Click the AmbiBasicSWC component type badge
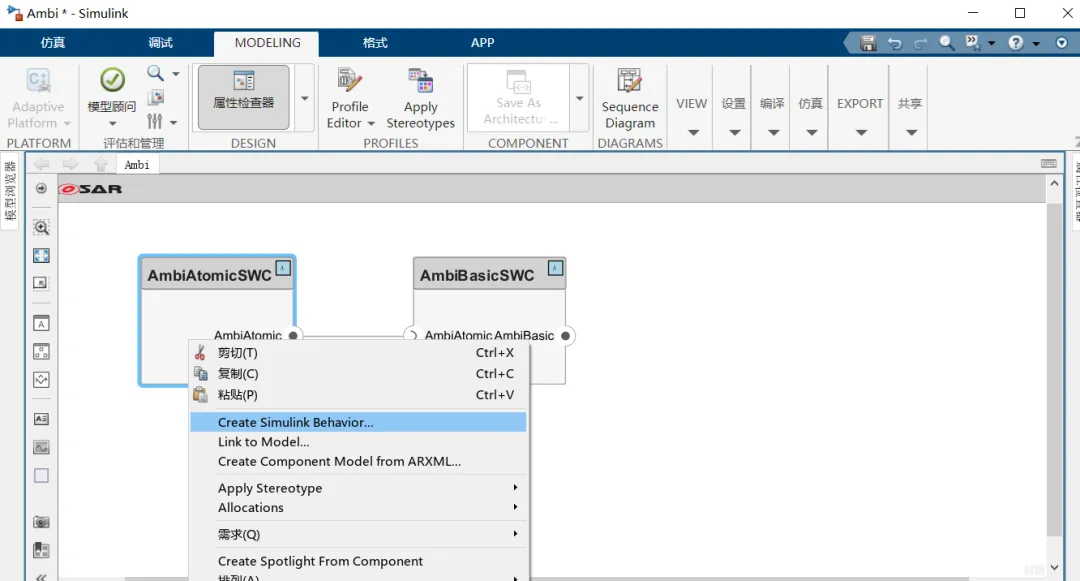The width and height of the screenshot is (1080, 581). click(x=555, y=268)
